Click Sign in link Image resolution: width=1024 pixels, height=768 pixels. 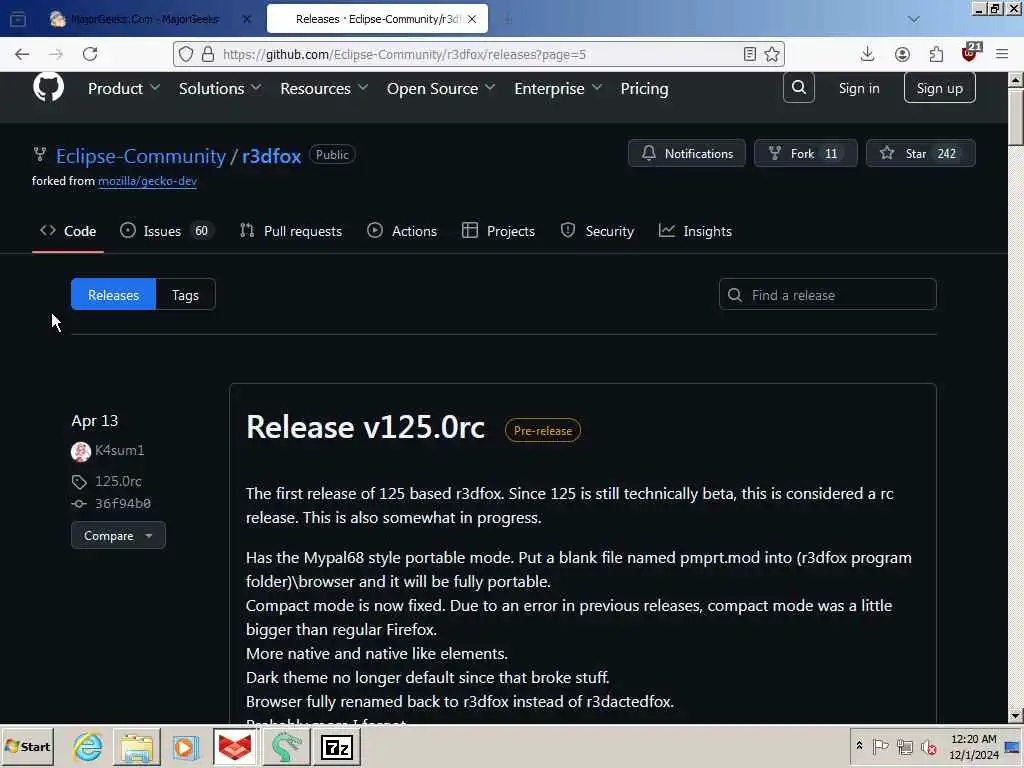[859, 88]
